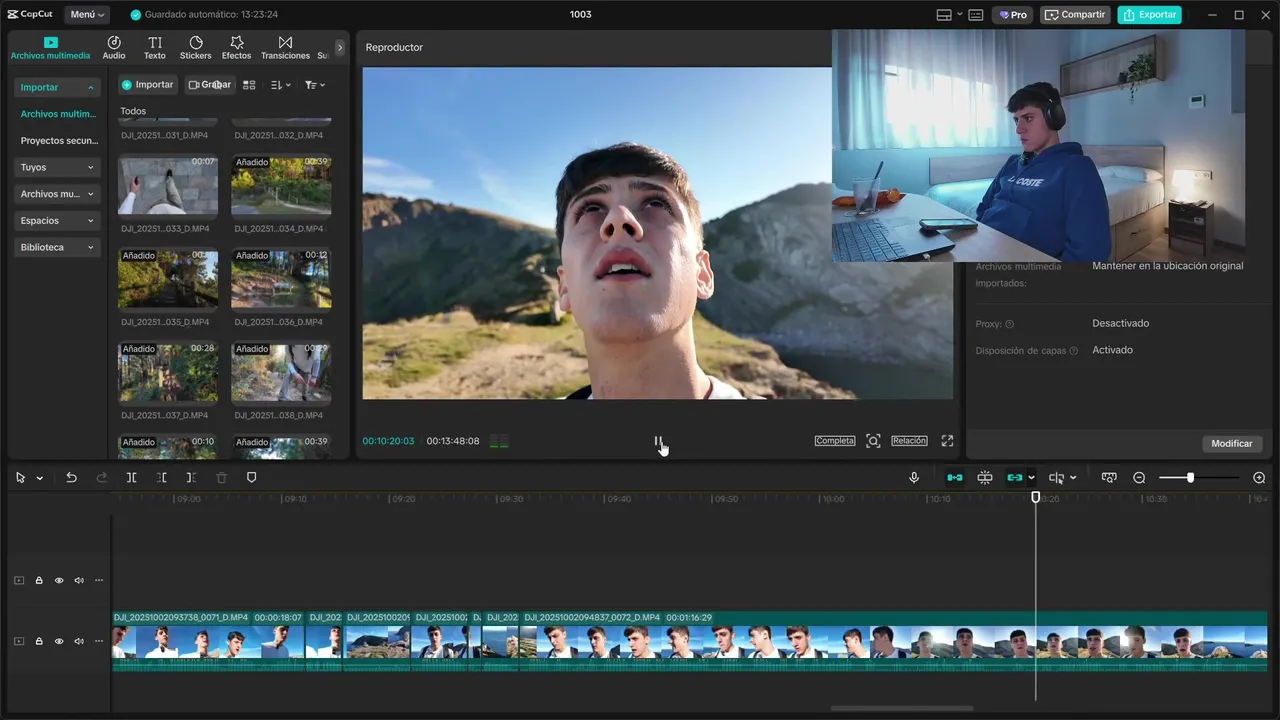
Task: Open the Audio panel
Action: 114,47
